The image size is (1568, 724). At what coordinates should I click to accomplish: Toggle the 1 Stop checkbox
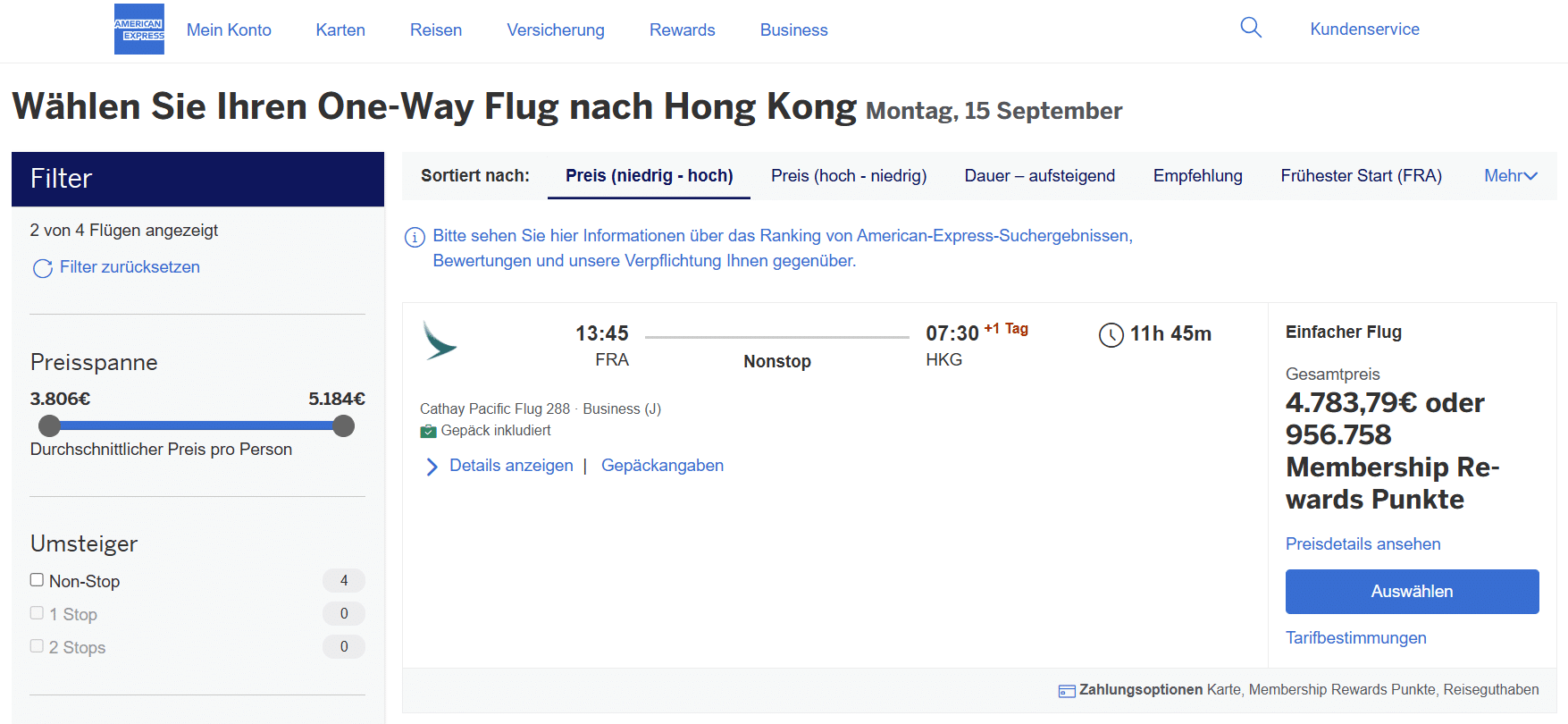[37, 612]
